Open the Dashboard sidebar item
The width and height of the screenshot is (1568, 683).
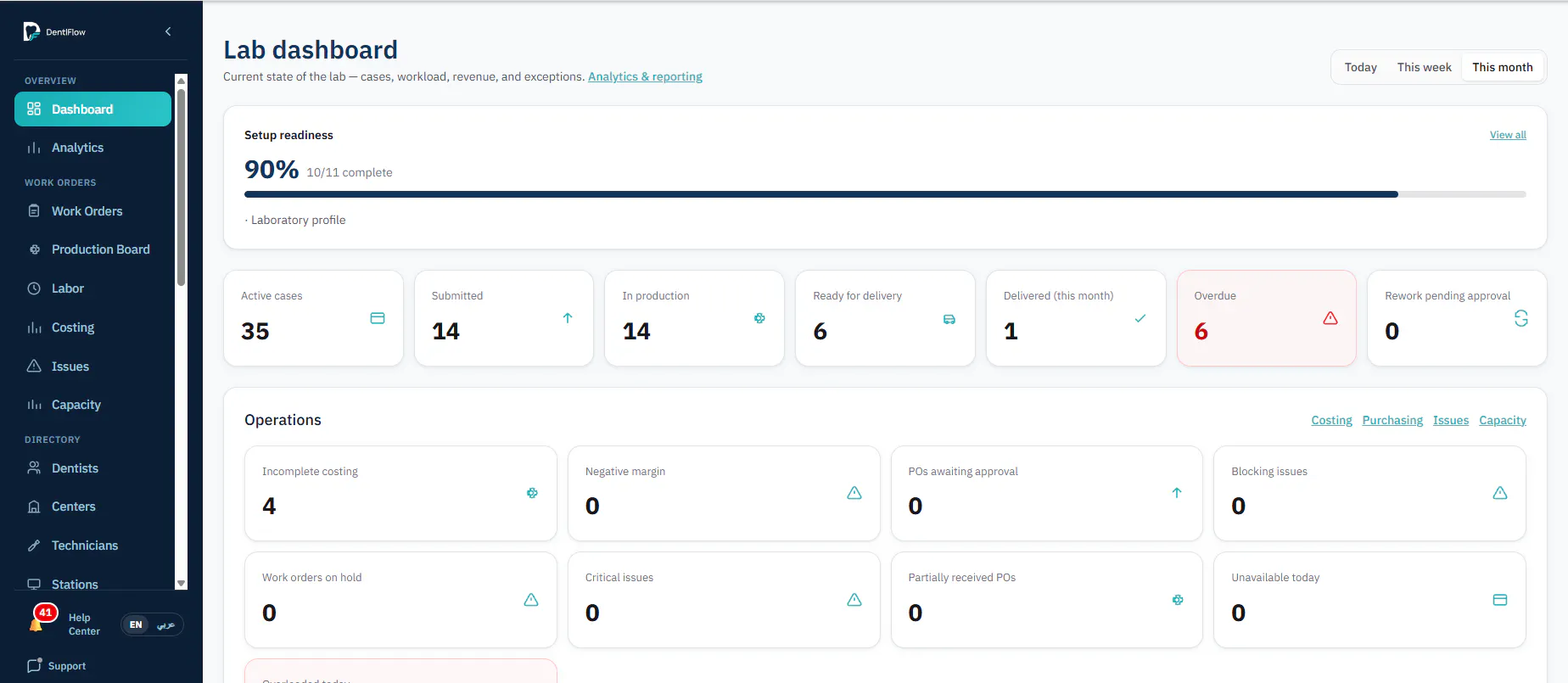click(92, 109)
